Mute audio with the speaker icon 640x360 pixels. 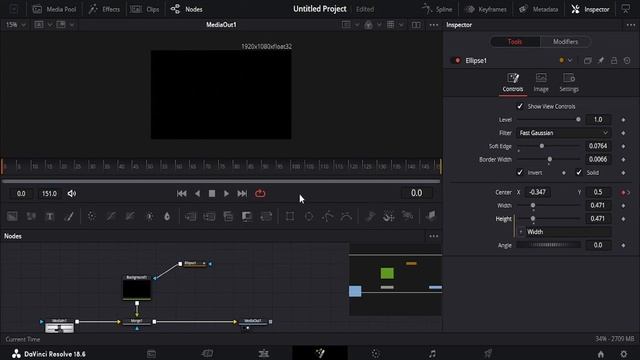click(x=72, y=193)
